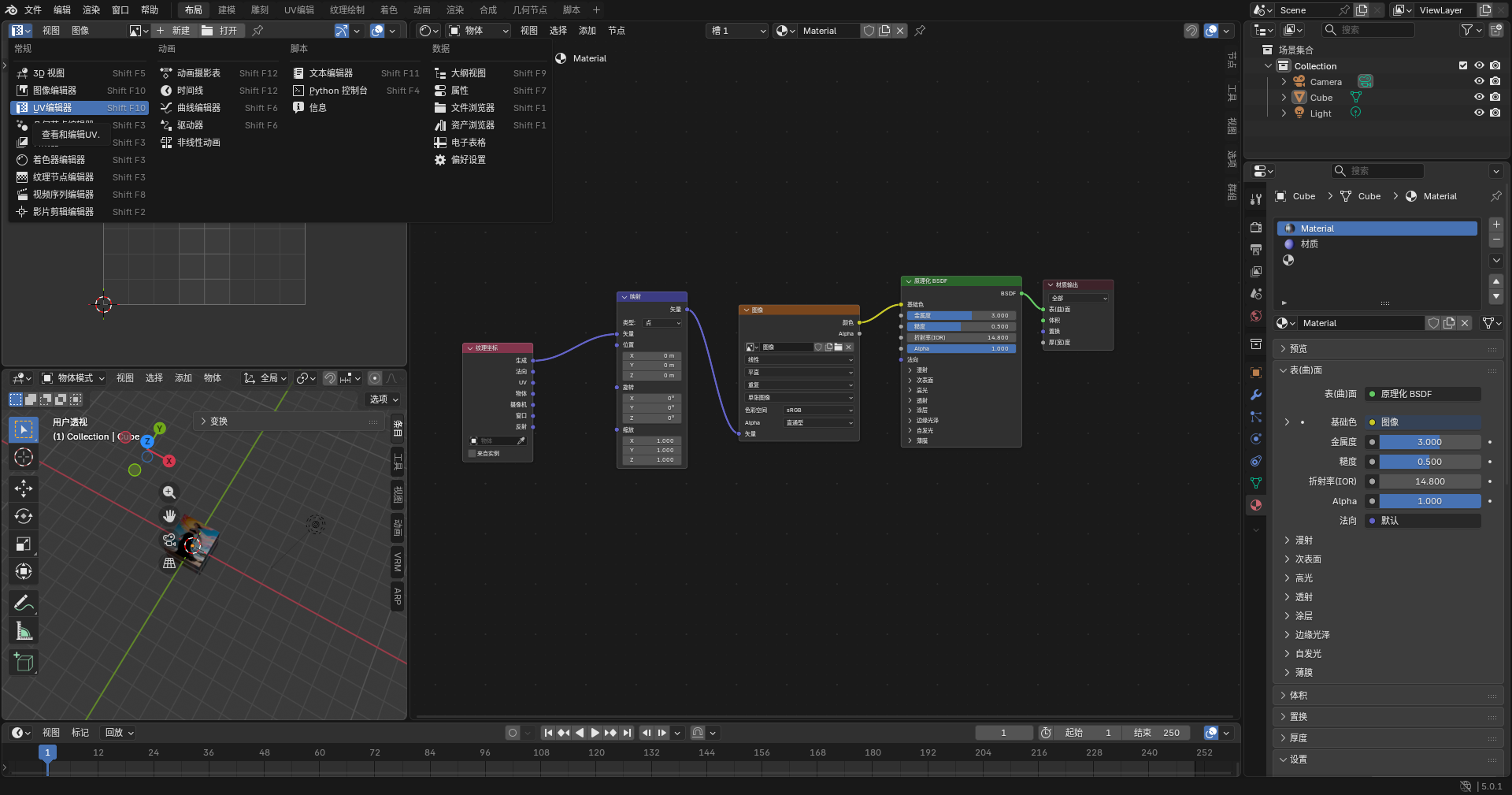
Task: Open the 全局 transform orientation dropdown
Action: point(265,378)
